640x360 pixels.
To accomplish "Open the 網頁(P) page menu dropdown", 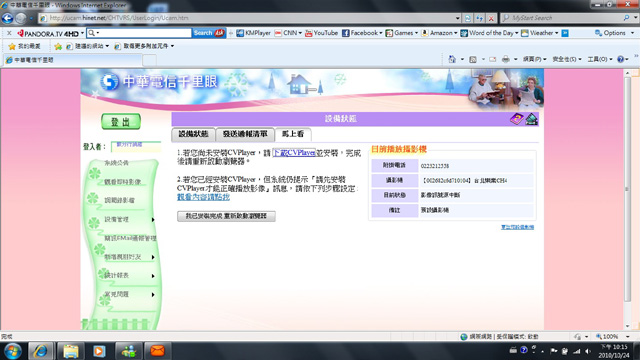I will pos(535,60).
